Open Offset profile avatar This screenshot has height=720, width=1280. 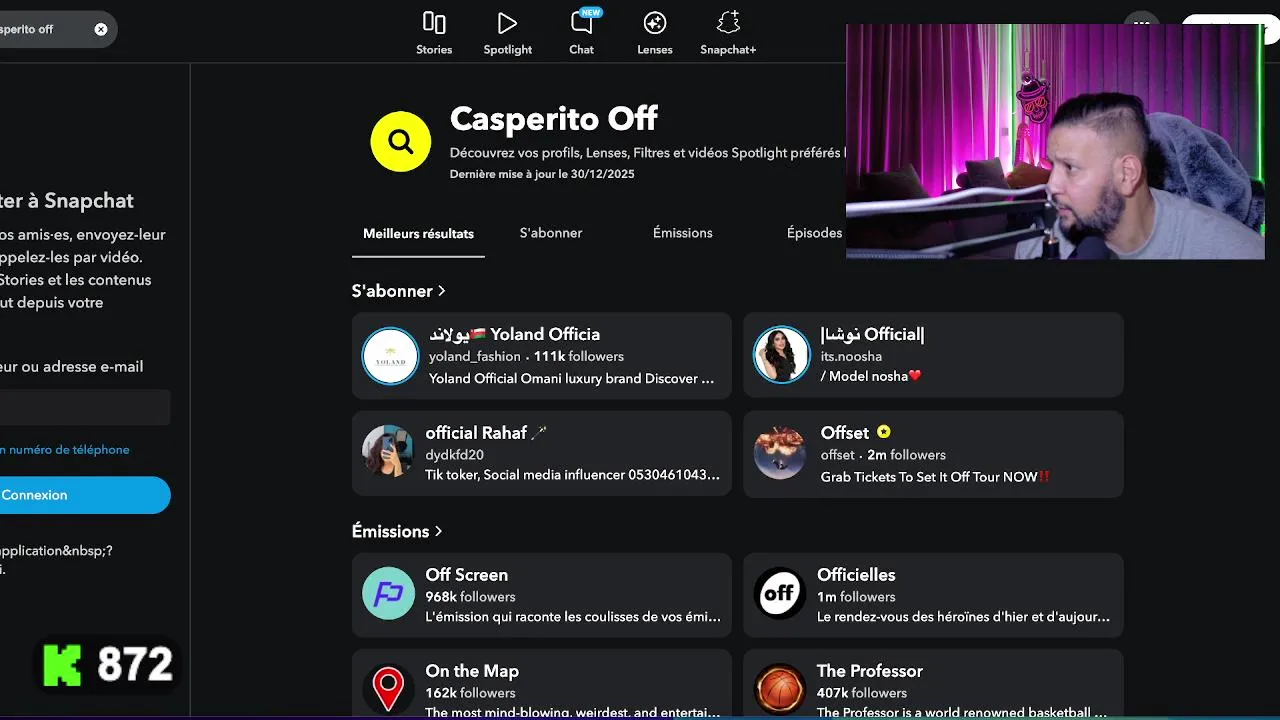coord(779,453)
